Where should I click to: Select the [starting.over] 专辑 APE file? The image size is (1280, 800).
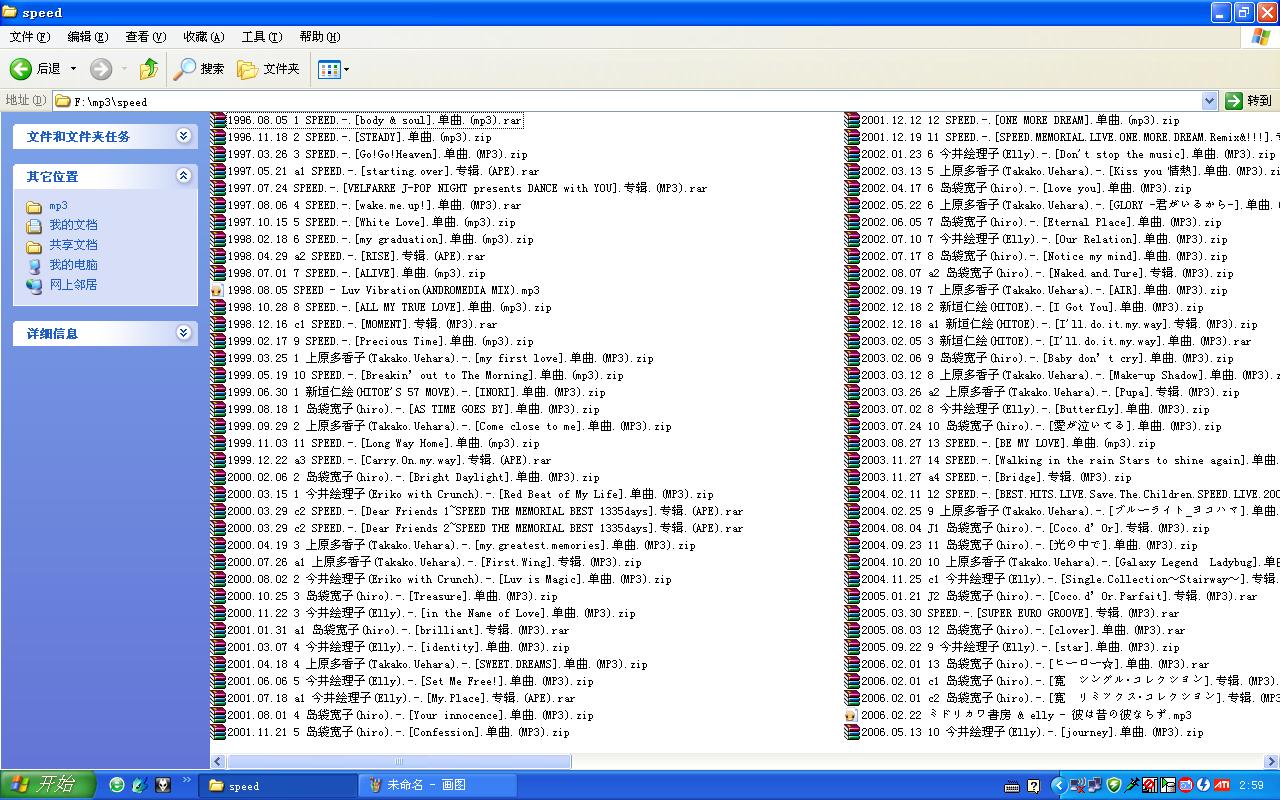click(x=383, y=171)
